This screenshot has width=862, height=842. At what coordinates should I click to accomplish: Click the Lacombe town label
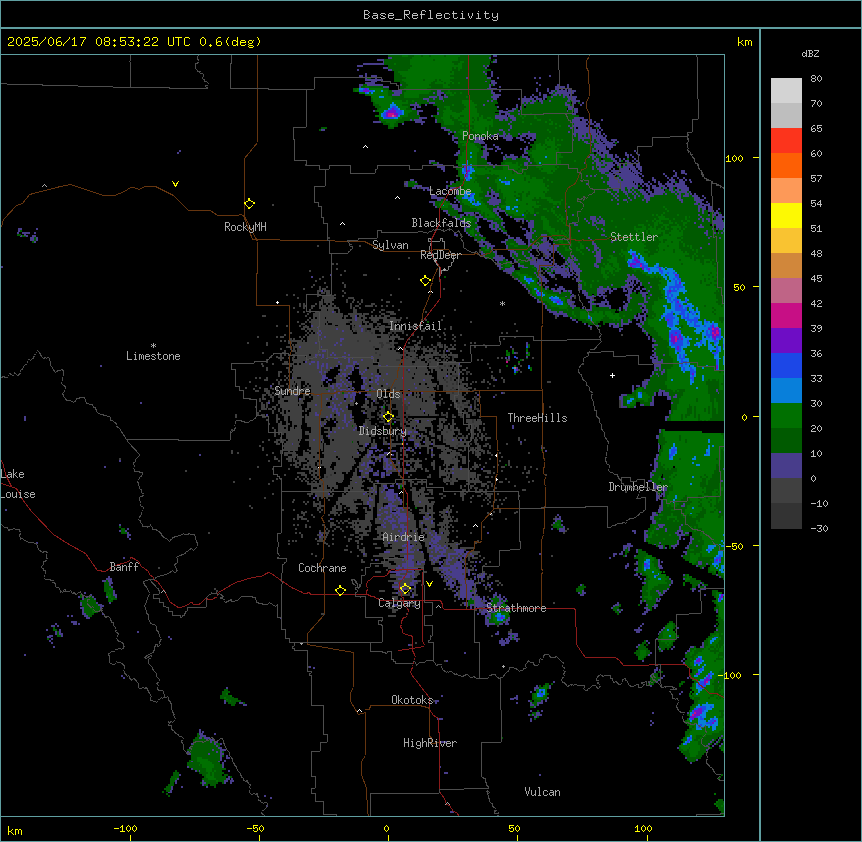tap(450, 191)
